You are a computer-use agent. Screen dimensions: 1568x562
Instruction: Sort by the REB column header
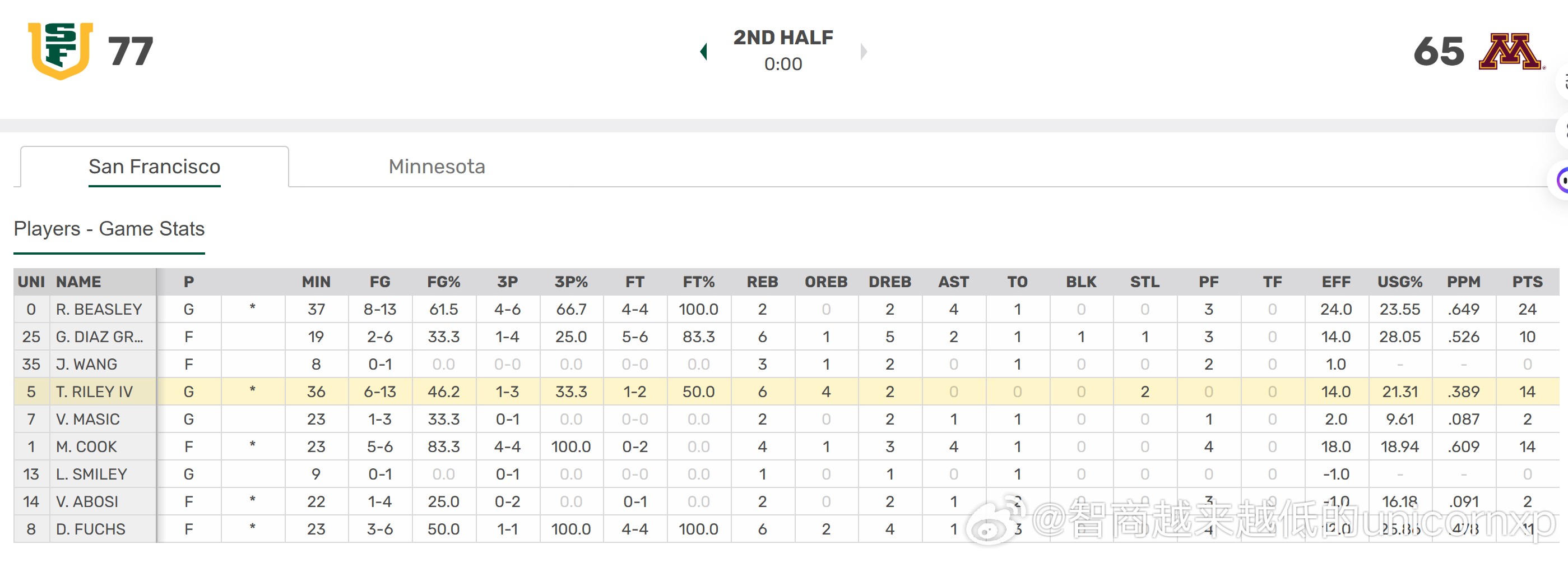tap(762, 282)
